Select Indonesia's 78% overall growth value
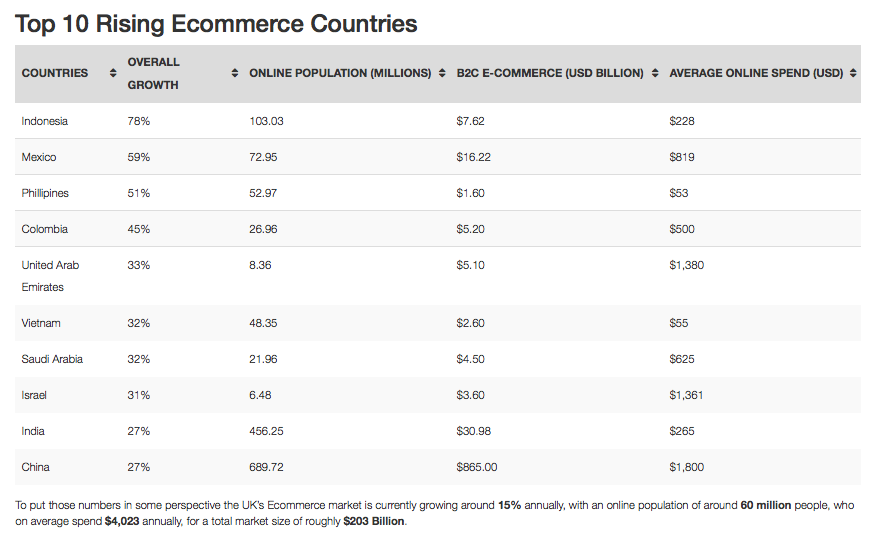 139,121
